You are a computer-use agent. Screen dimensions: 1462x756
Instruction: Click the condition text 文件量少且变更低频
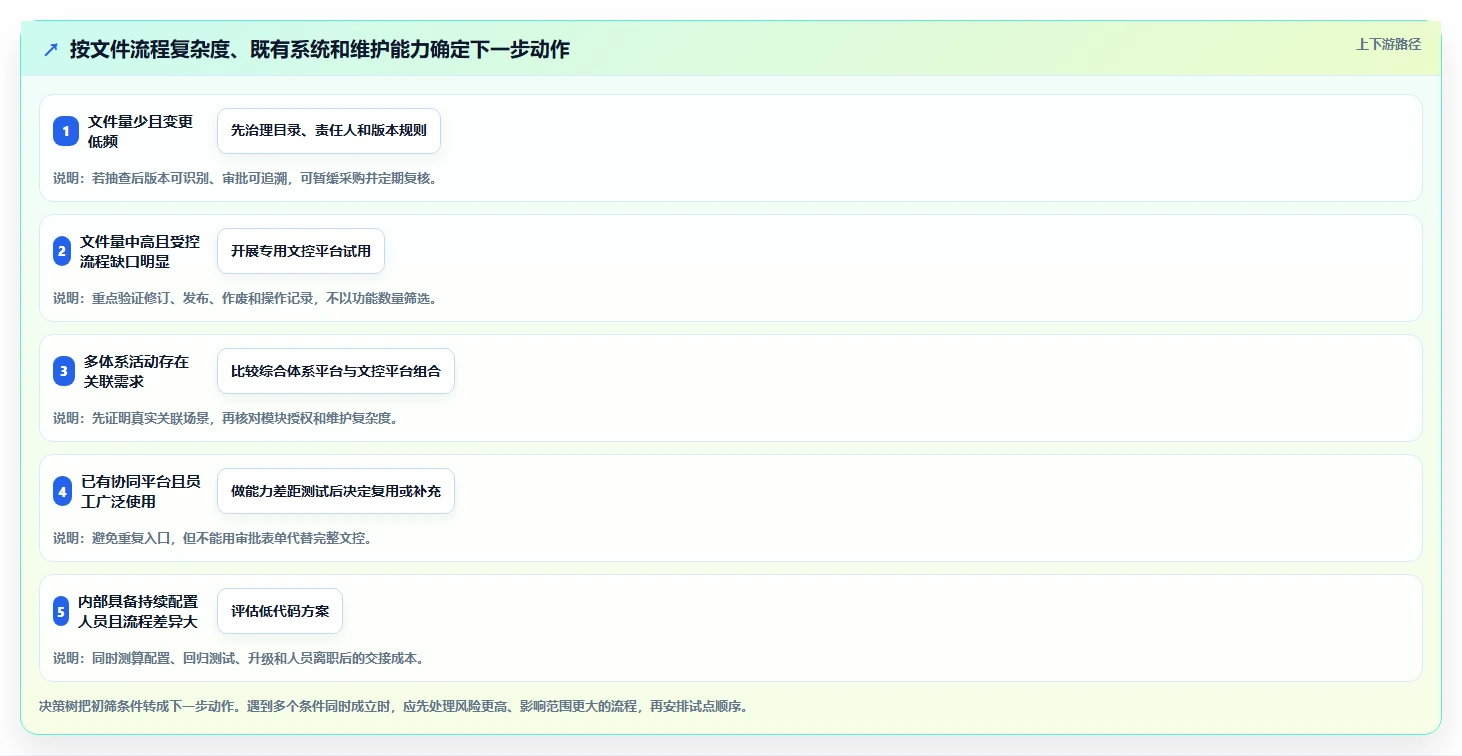click(x=140, y=131)
